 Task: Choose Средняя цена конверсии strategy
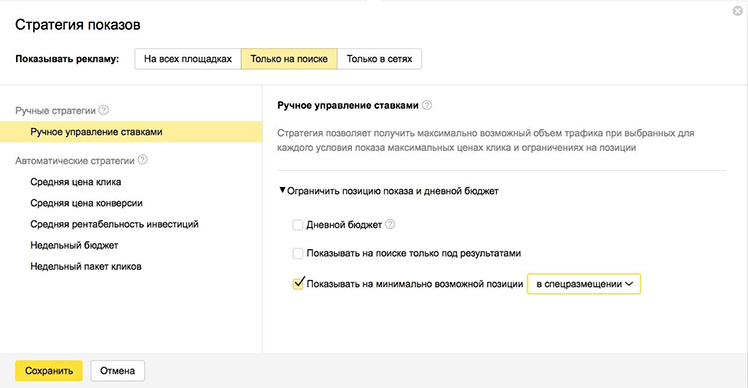pyautogui.click(x=86, y=203)
